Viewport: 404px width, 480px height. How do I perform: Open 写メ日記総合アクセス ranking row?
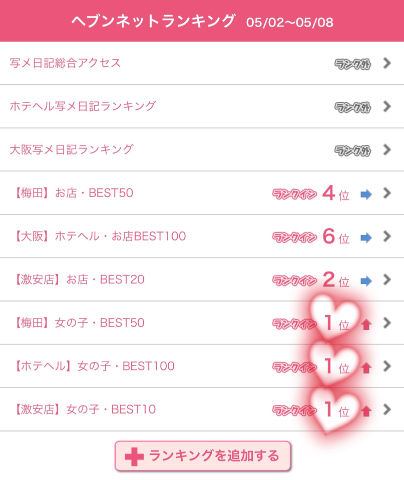tap(202, 63)
